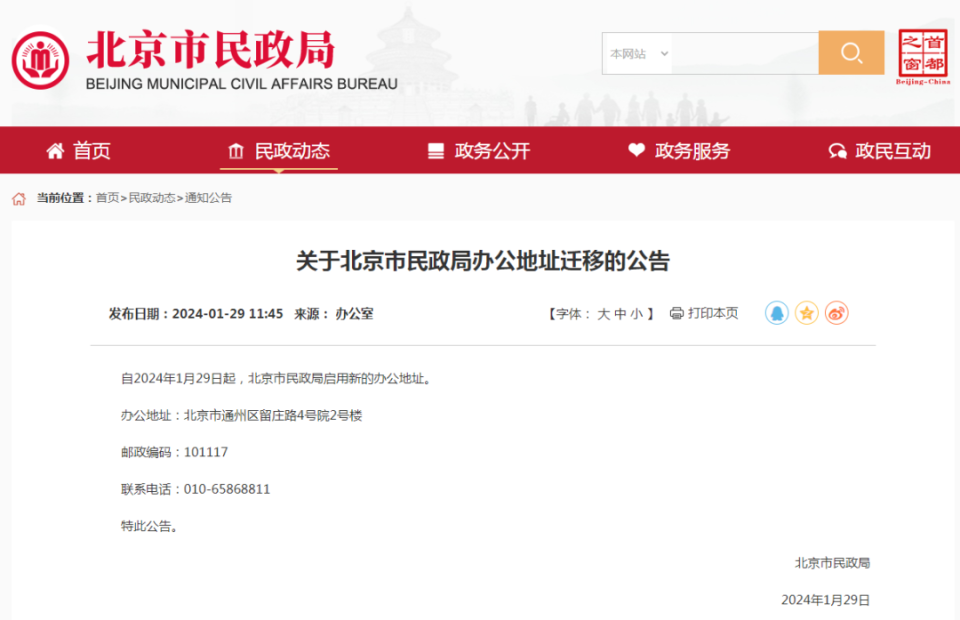Select 小 to shrink the font size
960x620 pixels.
tap(634, 312)
